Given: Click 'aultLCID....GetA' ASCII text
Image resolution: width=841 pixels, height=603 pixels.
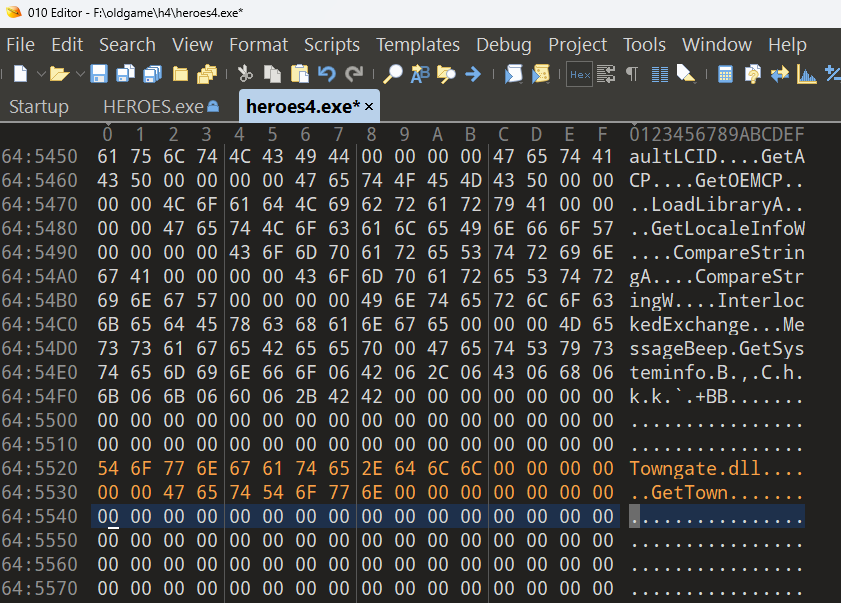Looking at the screenshot, I should pos(717,156).
